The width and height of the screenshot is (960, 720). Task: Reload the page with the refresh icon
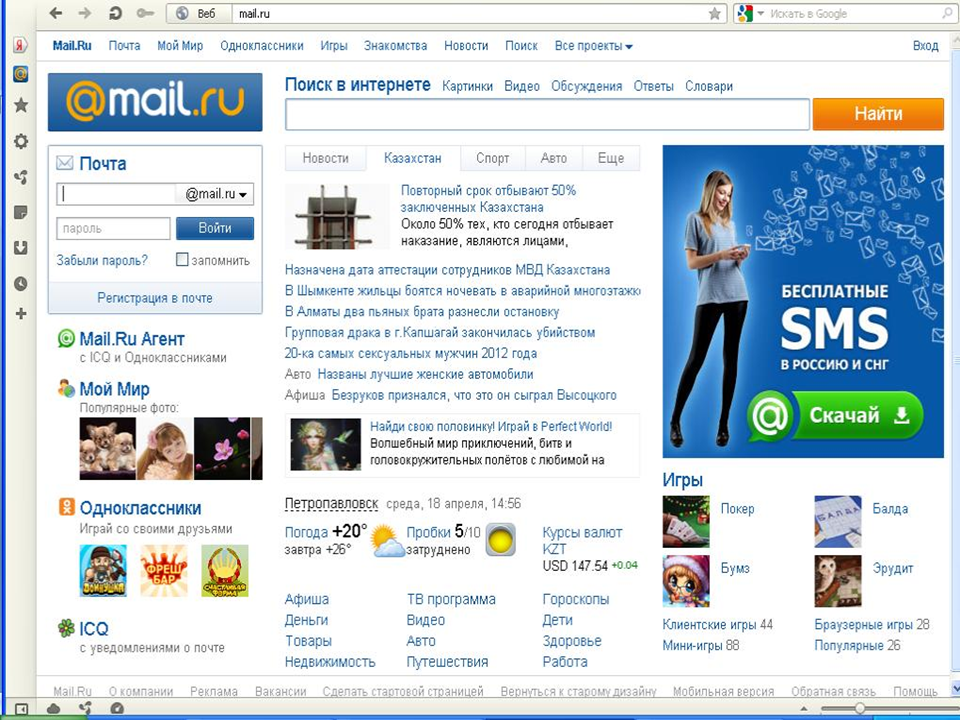pos(116,13)
